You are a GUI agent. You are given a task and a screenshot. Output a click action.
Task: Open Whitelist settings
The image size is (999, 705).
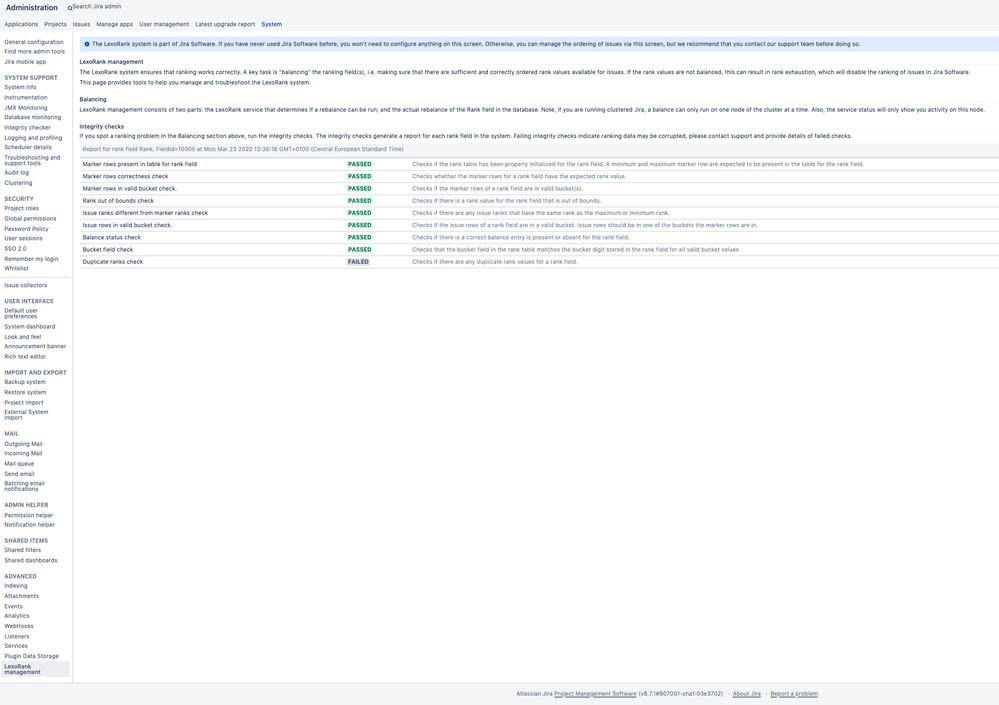[16, 268]
